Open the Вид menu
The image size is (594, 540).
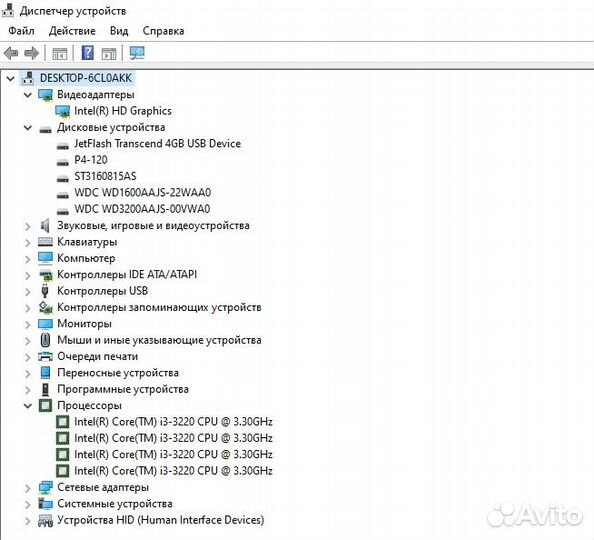[119, 31]
